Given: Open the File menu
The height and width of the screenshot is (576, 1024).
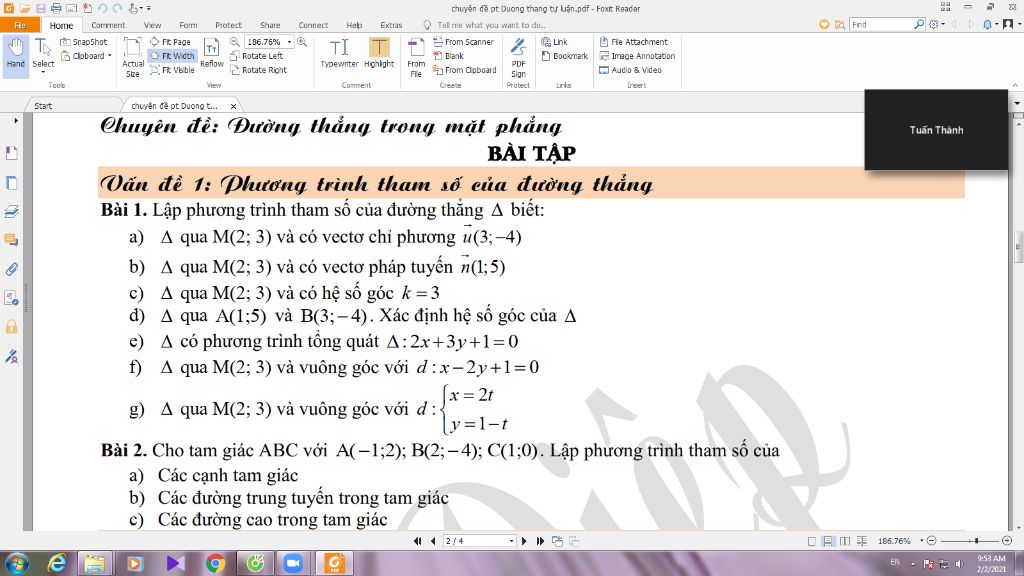Looking at the screenshot, I should pos(20,25).
